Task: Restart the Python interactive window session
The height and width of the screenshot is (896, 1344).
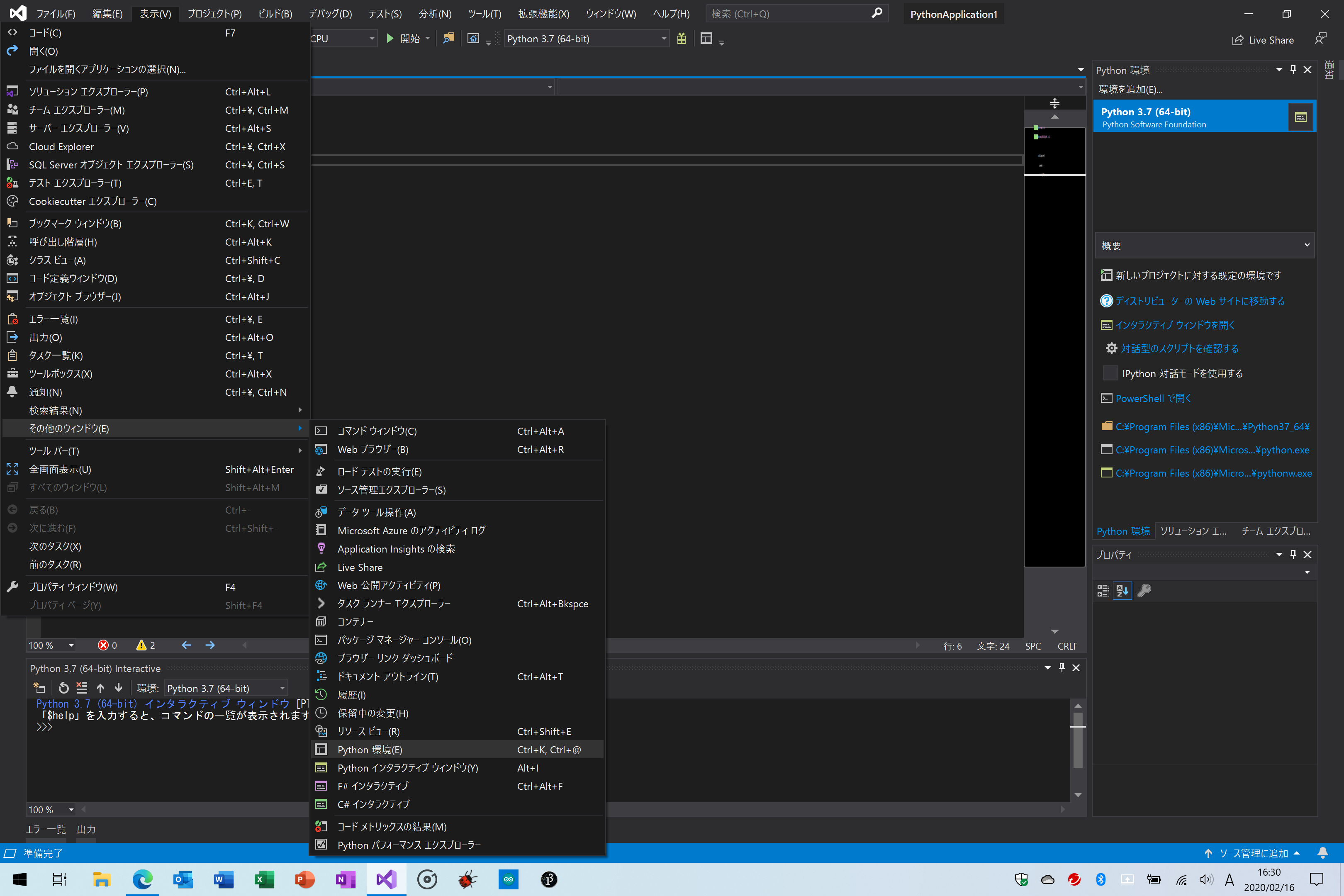Action: coord(63,687)
